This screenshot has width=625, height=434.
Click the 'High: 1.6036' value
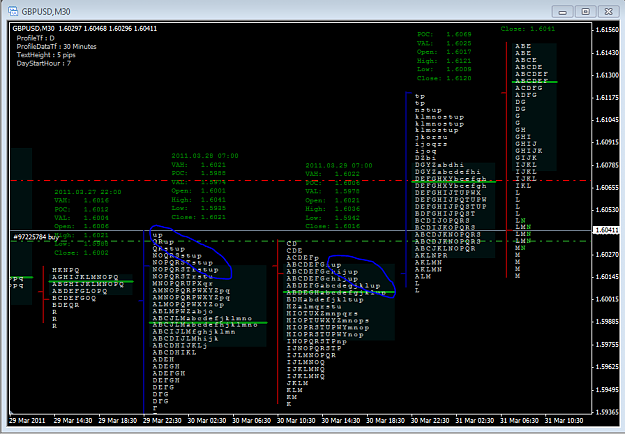[333, 209]
